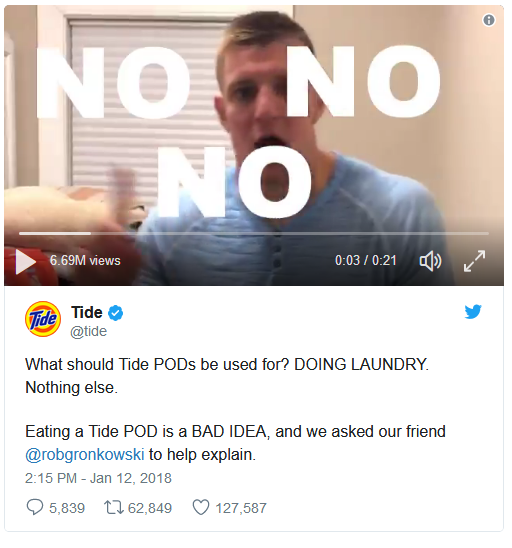The height and width of the screenshot is (548, 512).
Task: Click the 127,587 likes count
Action: pyautogui.click(x=241, y=508)
